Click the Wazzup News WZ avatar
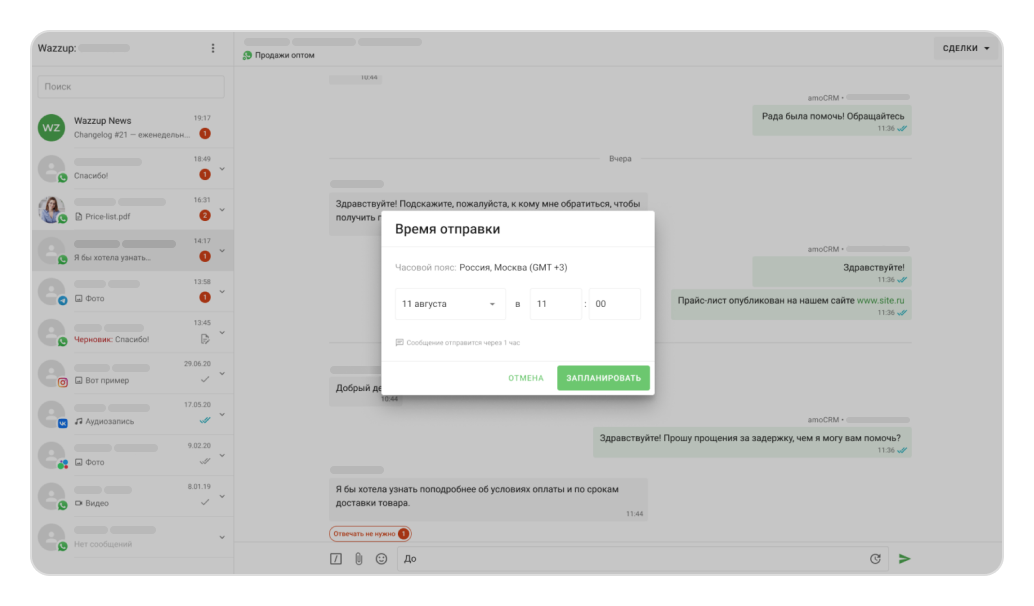Viewport: 1034px width, 606px height. [51, 128]
